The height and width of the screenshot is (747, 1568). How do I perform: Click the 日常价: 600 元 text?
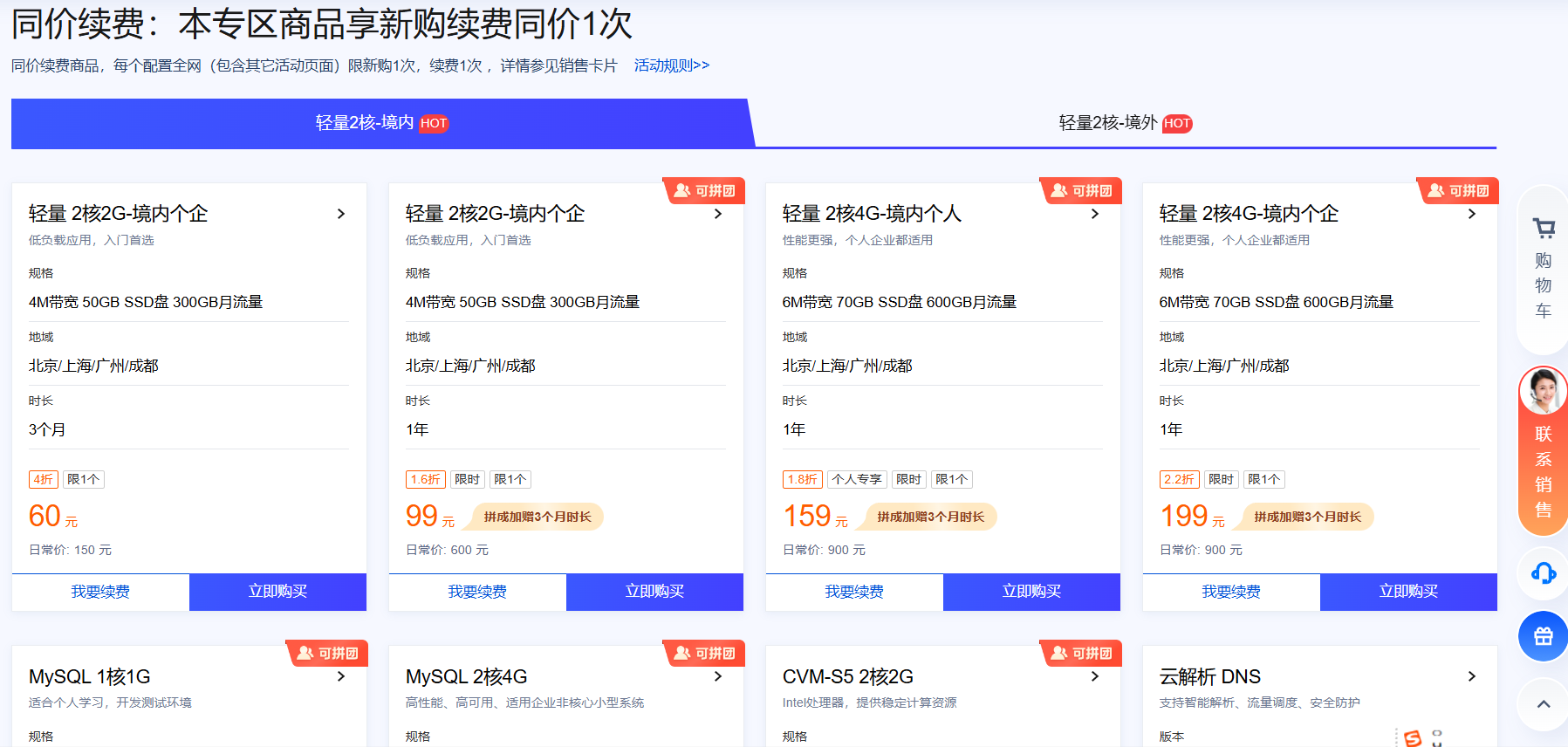[x=447, y=550]
